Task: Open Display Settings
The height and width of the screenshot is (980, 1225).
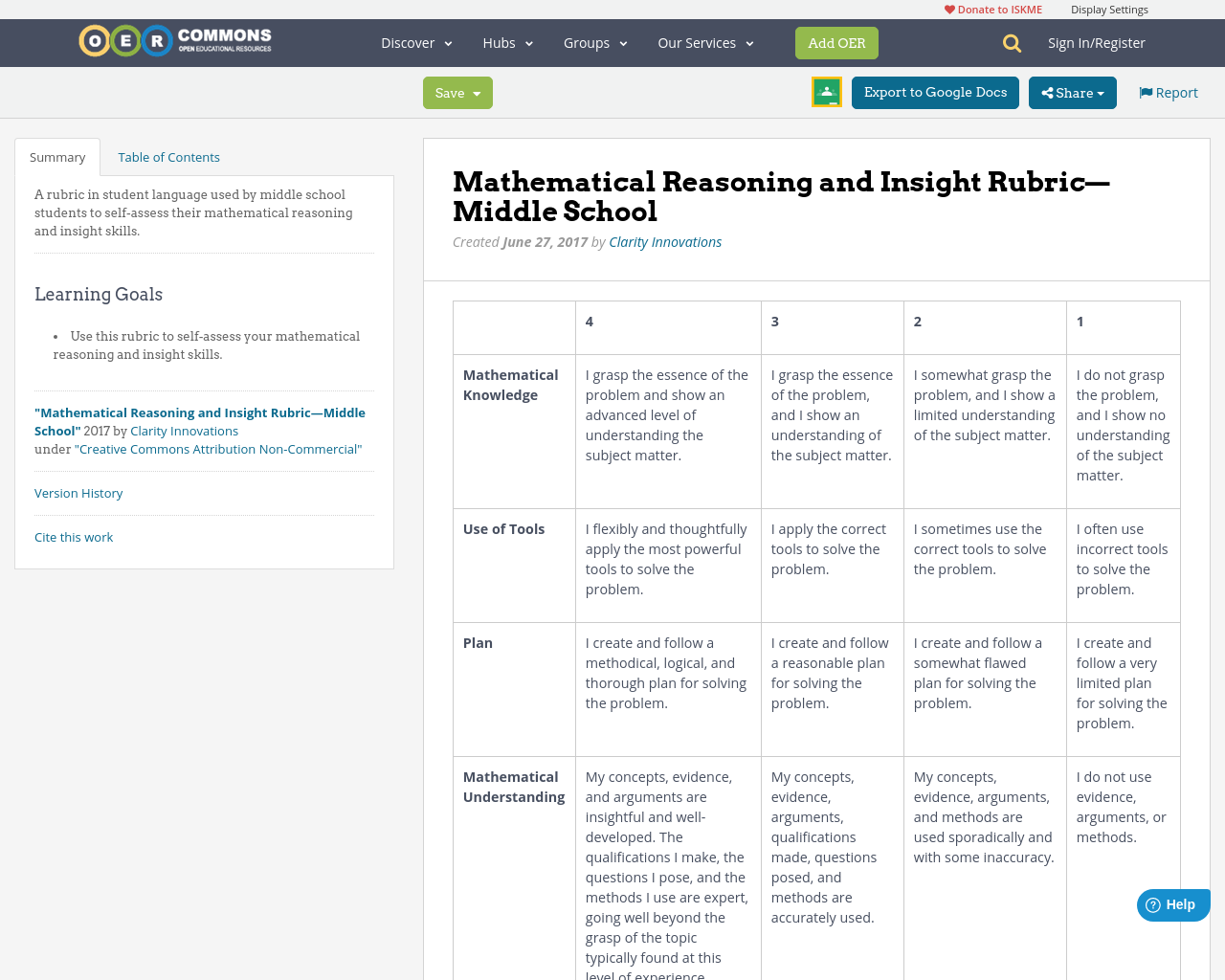Action: [x=1109, y=8]
